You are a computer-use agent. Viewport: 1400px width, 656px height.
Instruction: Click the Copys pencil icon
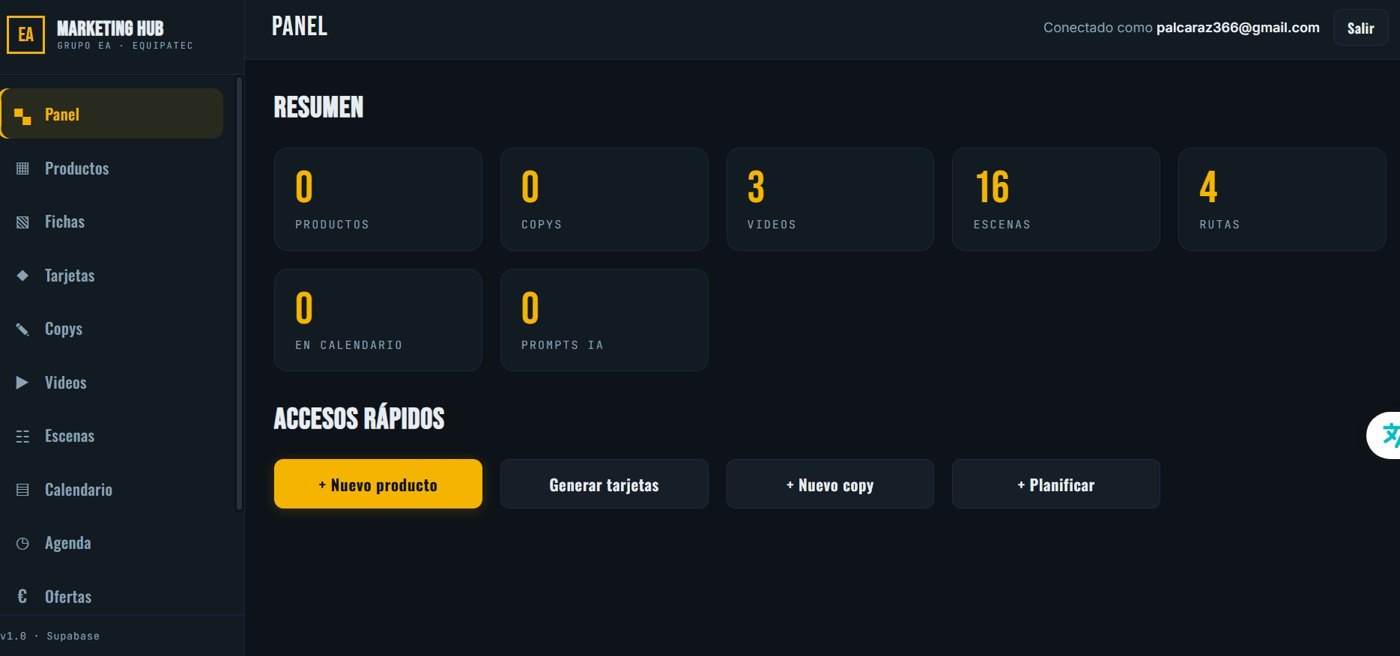point(22,329)
